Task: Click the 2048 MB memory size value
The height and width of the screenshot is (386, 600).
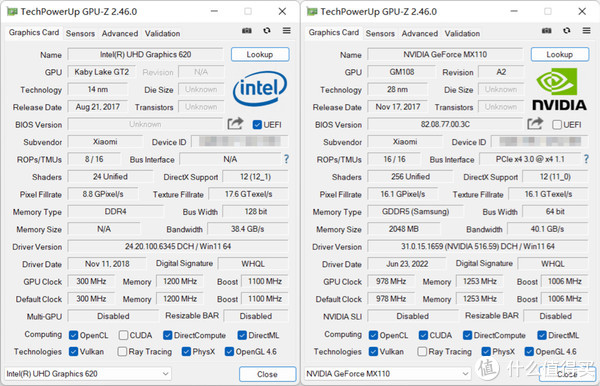Action: pyautogui.click(x=404, y=229)
